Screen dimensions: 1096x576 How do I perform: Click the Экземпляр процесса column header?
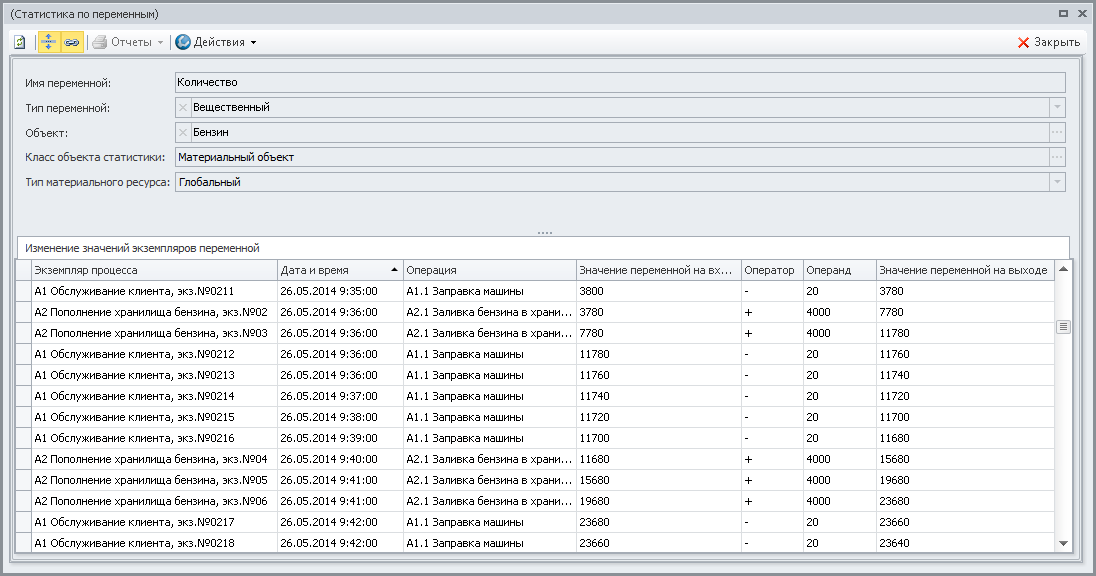(154, 270)
